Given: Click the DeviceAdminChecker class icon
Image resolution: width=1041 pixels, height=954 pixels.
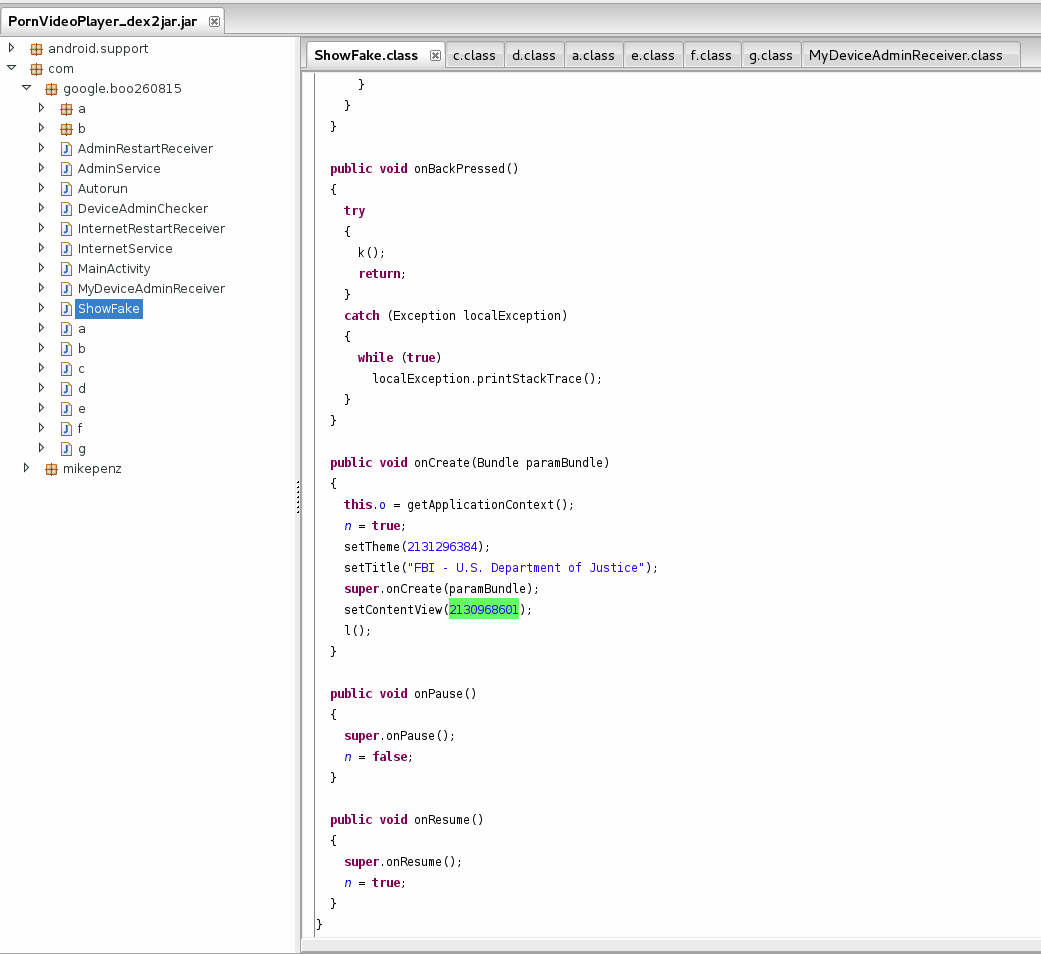Looking at the screenshot, I should coord(66,208).
